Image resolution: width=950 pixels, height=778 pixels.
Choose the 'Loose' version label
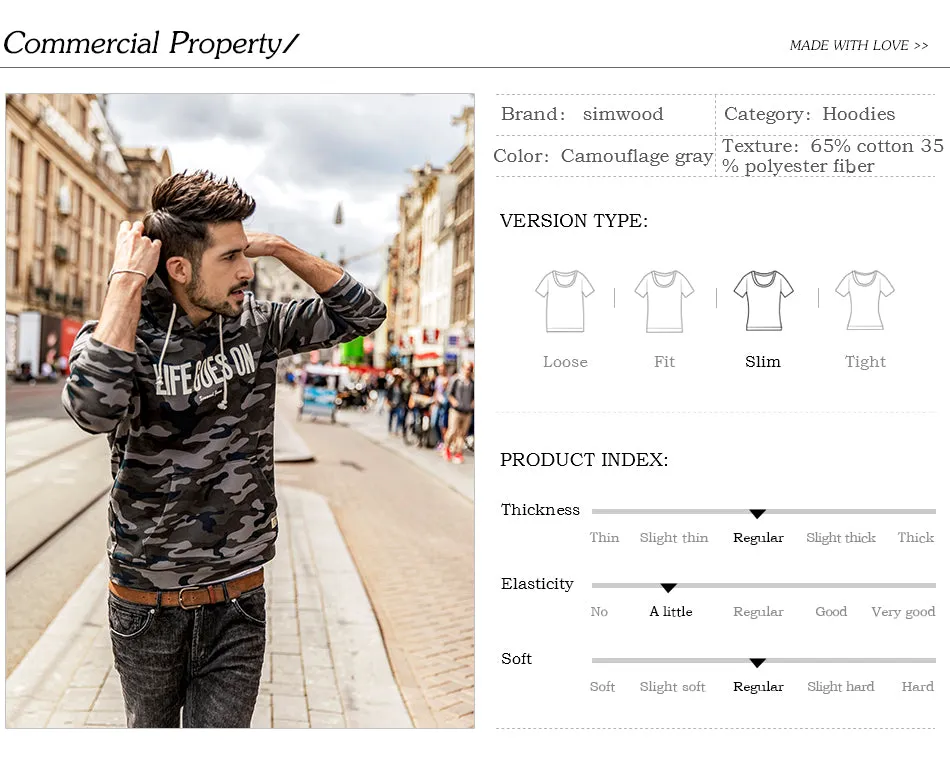point(565,362)
